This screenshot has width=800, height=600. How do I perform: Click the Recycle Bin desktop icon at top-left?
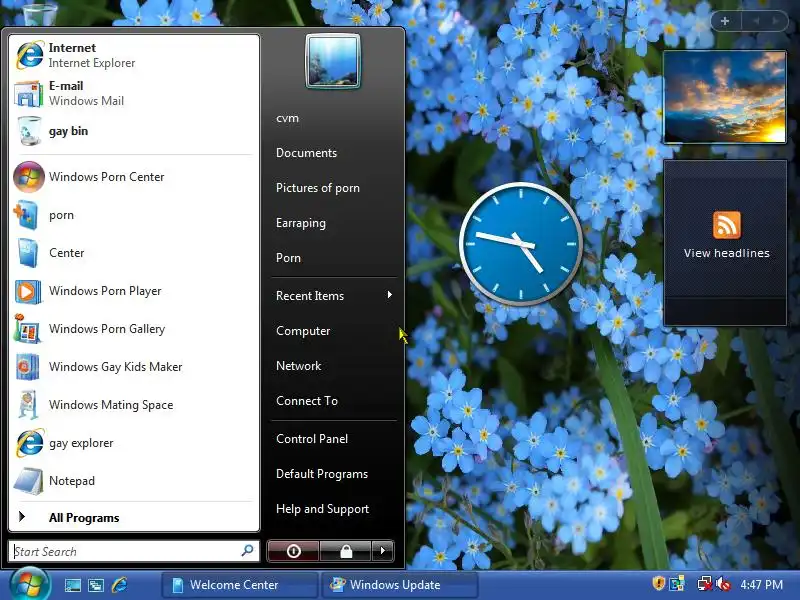(x=40, y=13)
